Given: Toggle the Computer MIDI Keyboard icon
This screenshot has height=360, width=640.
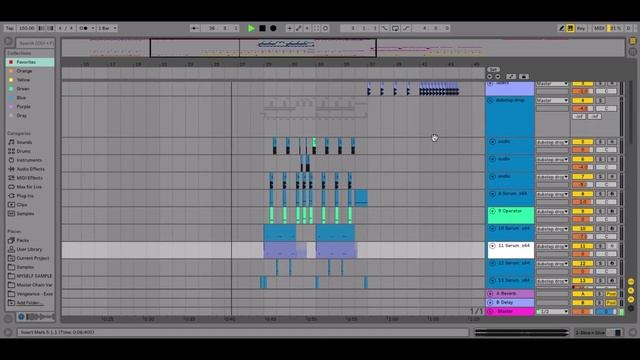Looking at the screenshot, I should click(570, 28).
